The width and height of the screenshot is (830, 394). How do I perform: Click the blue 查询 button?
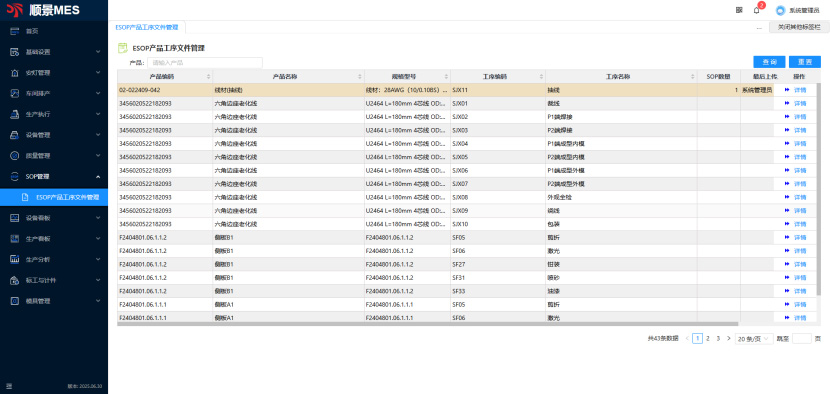pos(769,62)
